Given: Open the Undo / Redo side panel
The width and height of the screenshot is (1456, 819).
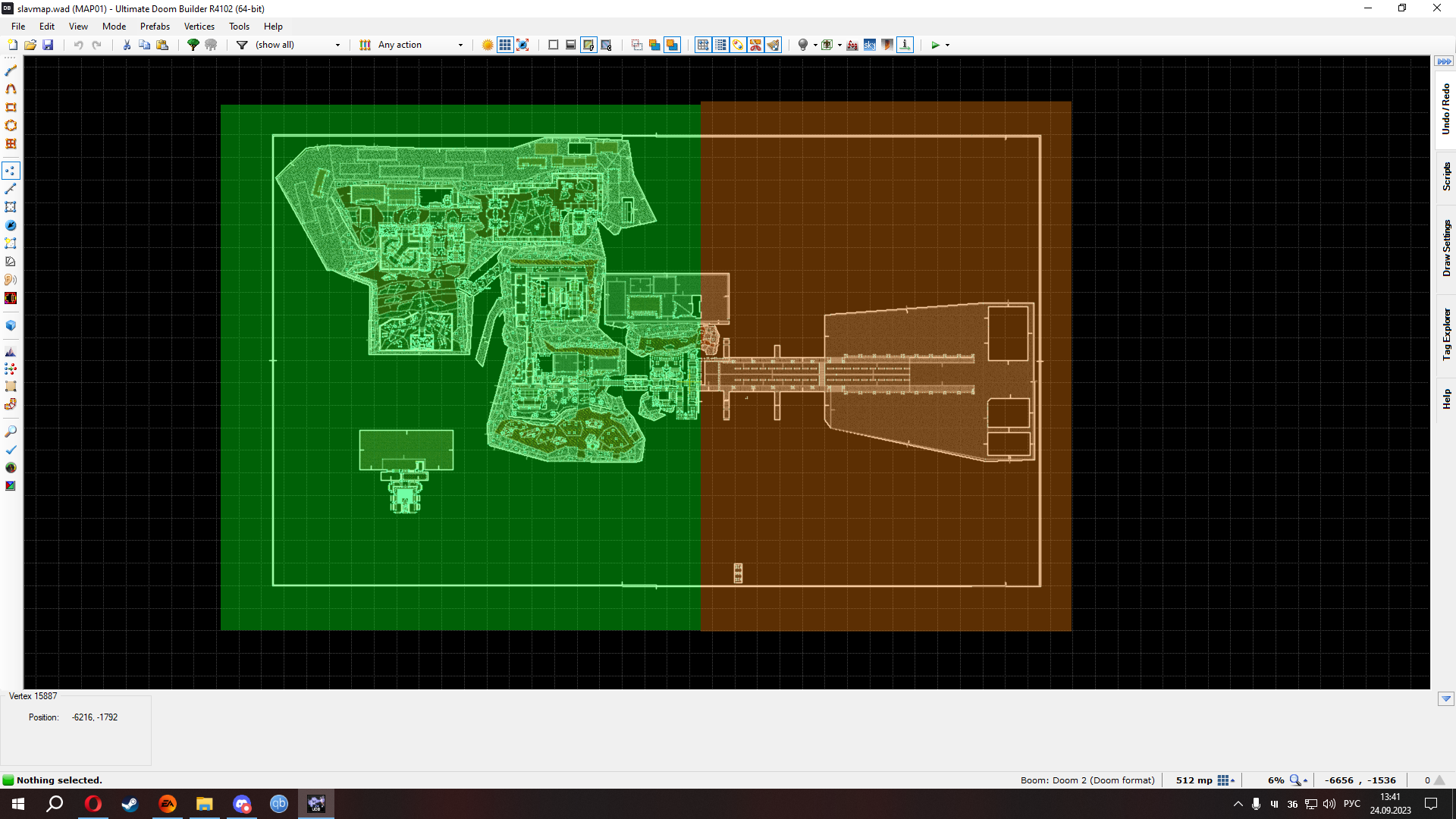Looking at the screenshot, I should (x=1446, y=109).
